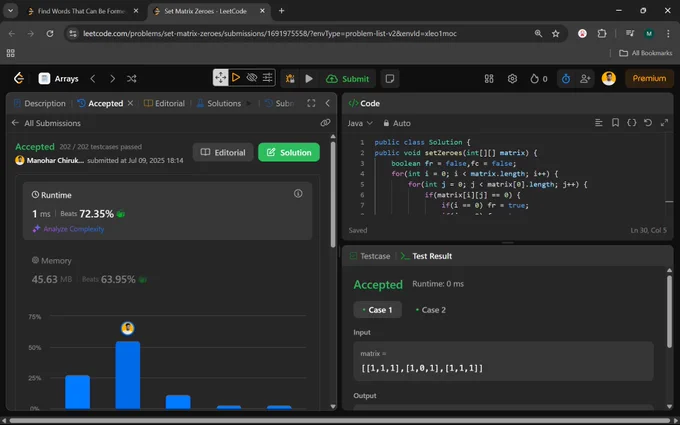The height and width of the screenshot is (425, 680).
Task: Click the avatar marker above the chart
Action: pos(128,328)
